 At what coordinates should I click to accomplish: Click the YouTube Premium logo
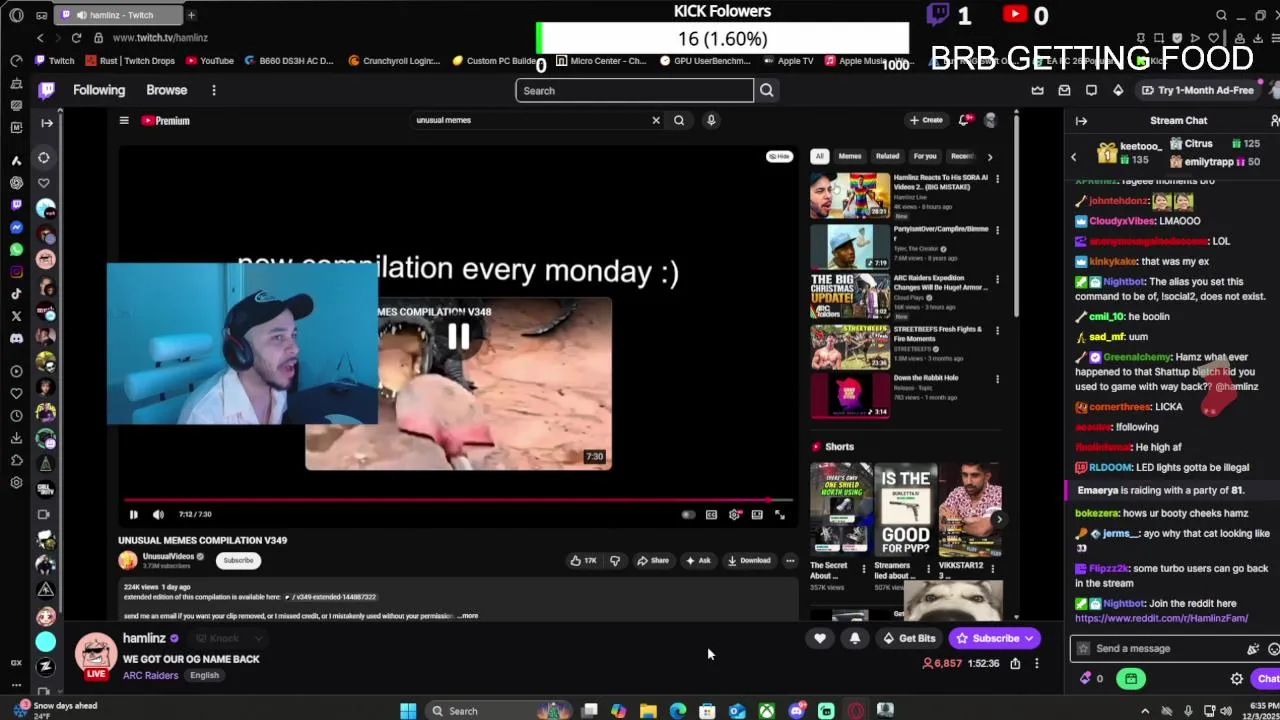point(165,121)
